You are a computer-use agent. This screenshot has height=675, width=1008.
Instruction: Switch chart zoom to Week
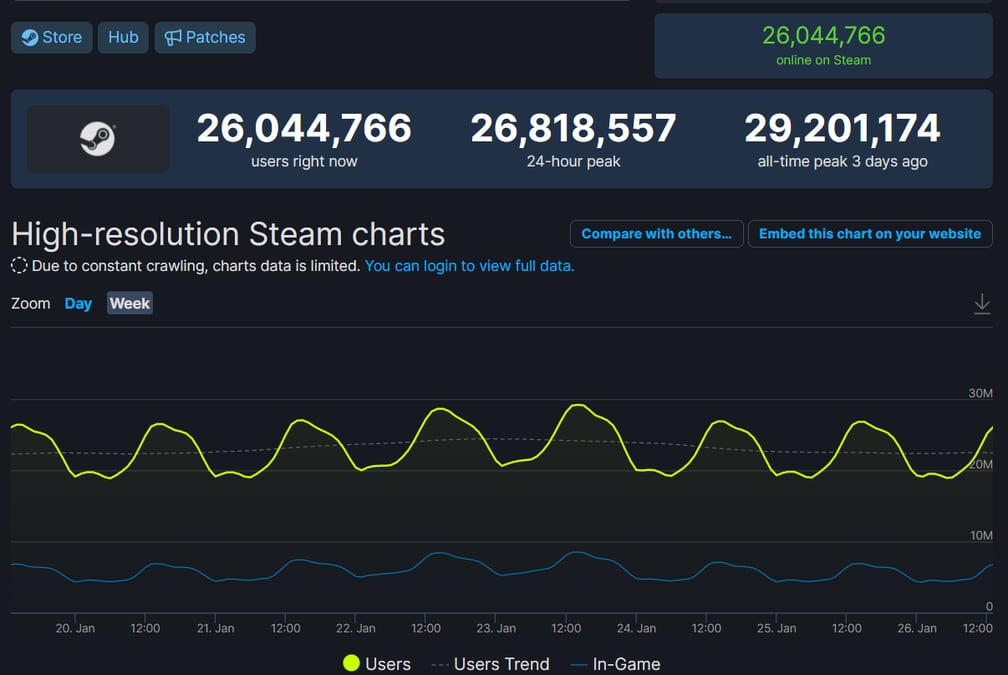[x=130, y=303]
